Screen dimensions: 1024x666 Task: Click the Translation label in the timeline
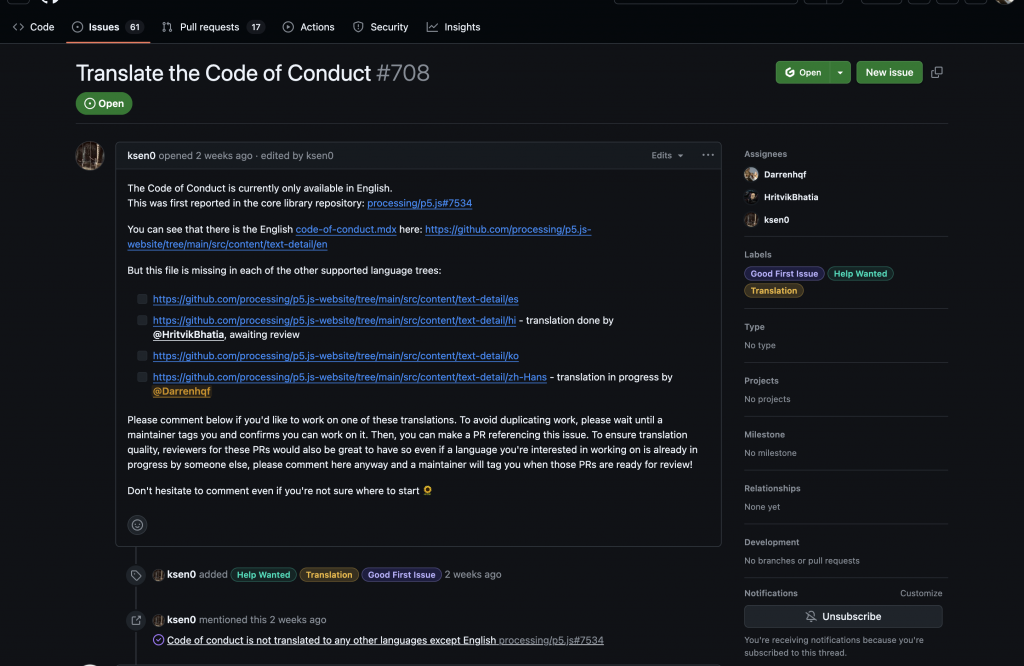coord(328,575)
